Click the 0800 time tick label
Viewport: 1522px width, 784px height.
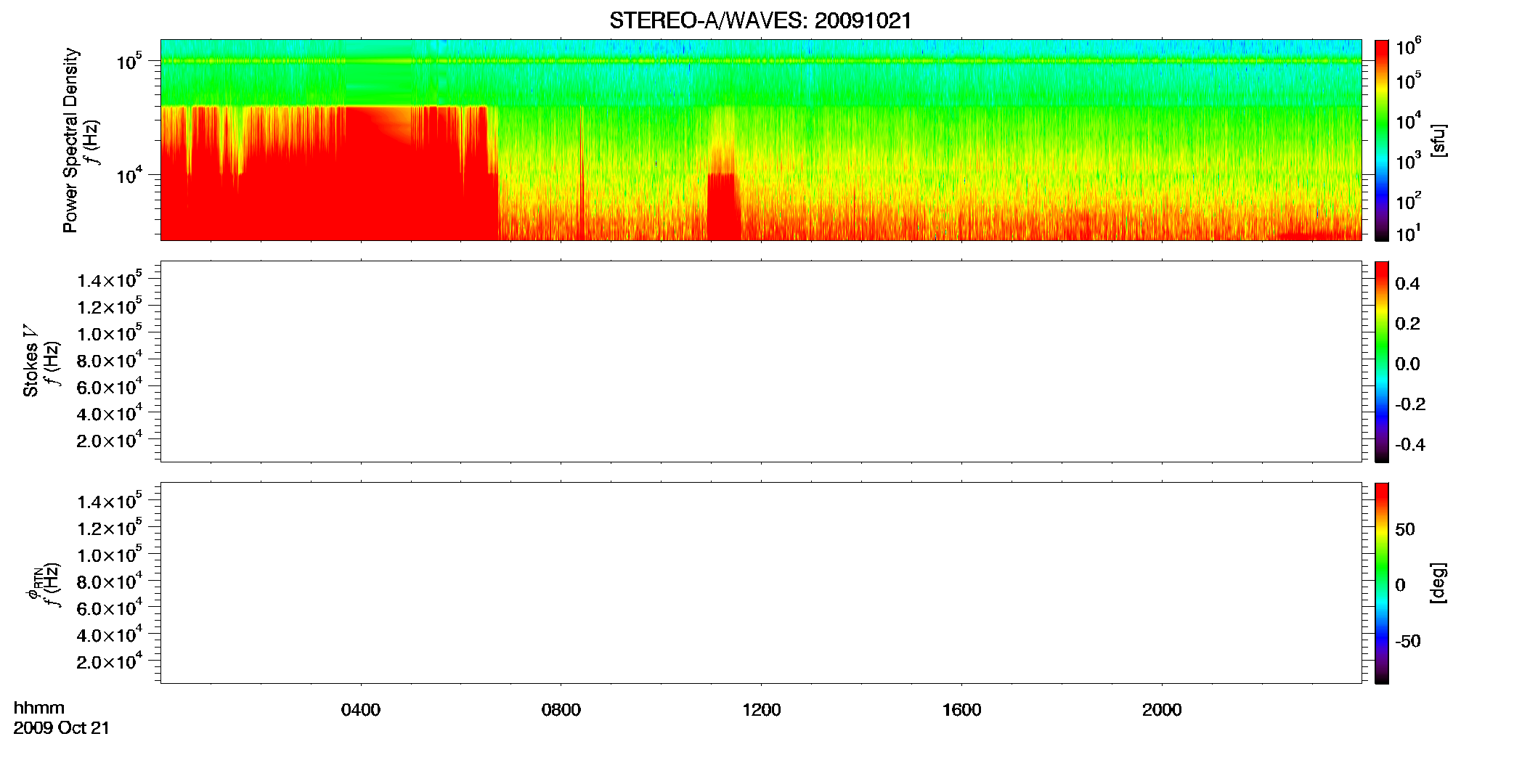[x=561, y=710]
